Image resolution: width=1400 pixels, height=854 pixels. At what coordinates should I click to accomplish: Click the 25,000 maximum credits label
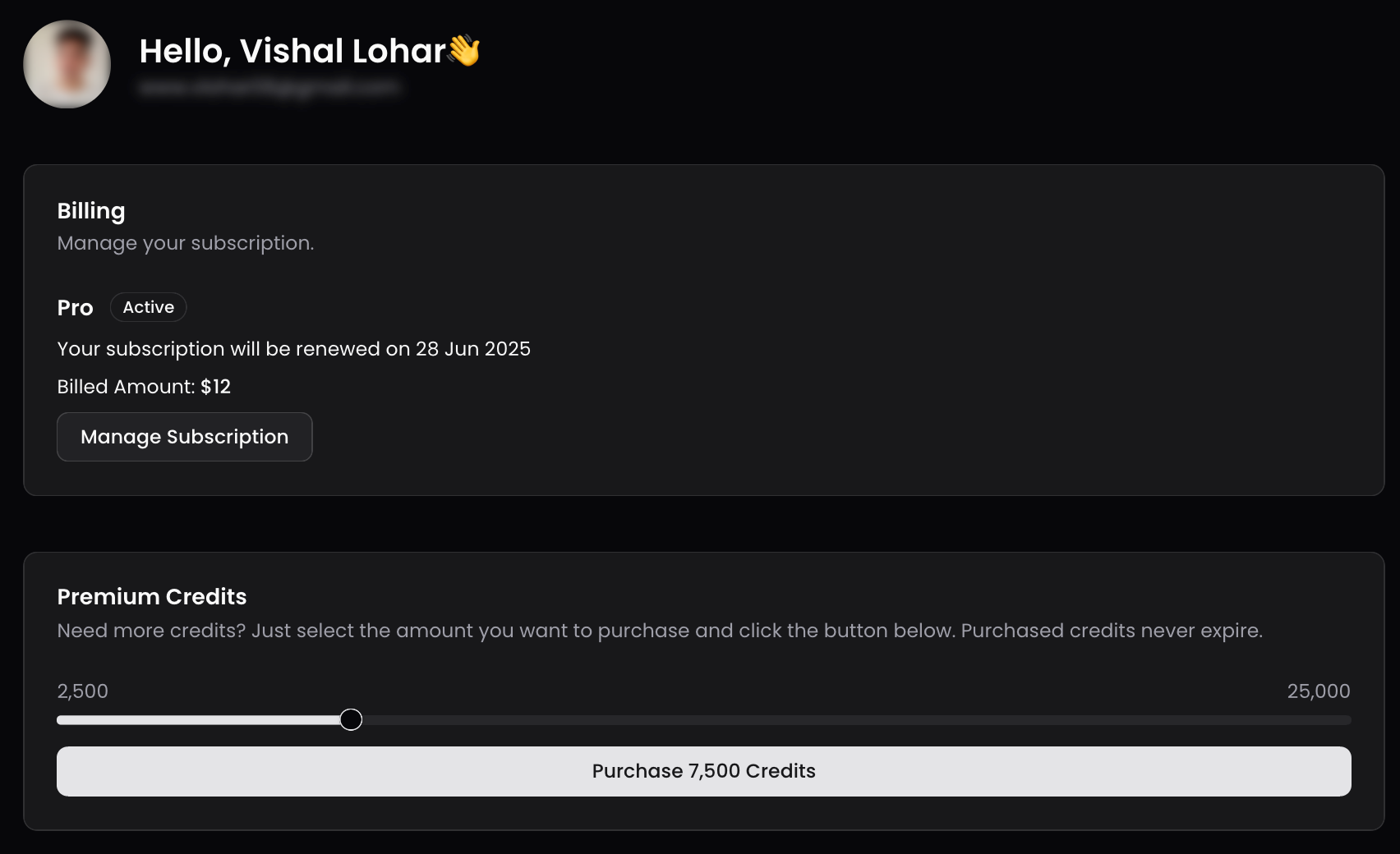(x=1318, y=691)
